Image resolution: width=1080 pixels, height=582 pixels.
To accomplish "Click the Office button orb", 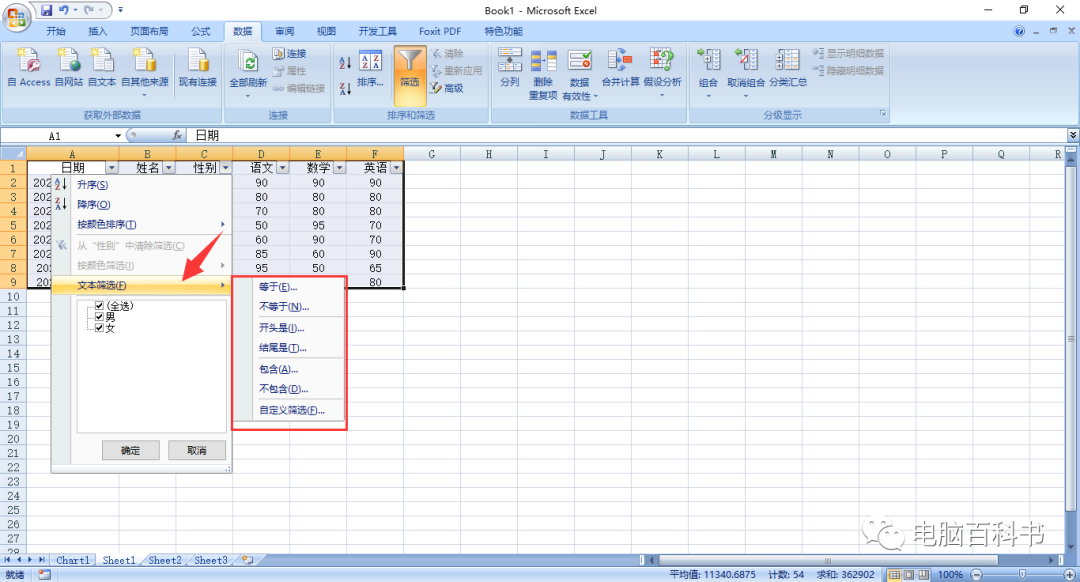I will point(16,17).
